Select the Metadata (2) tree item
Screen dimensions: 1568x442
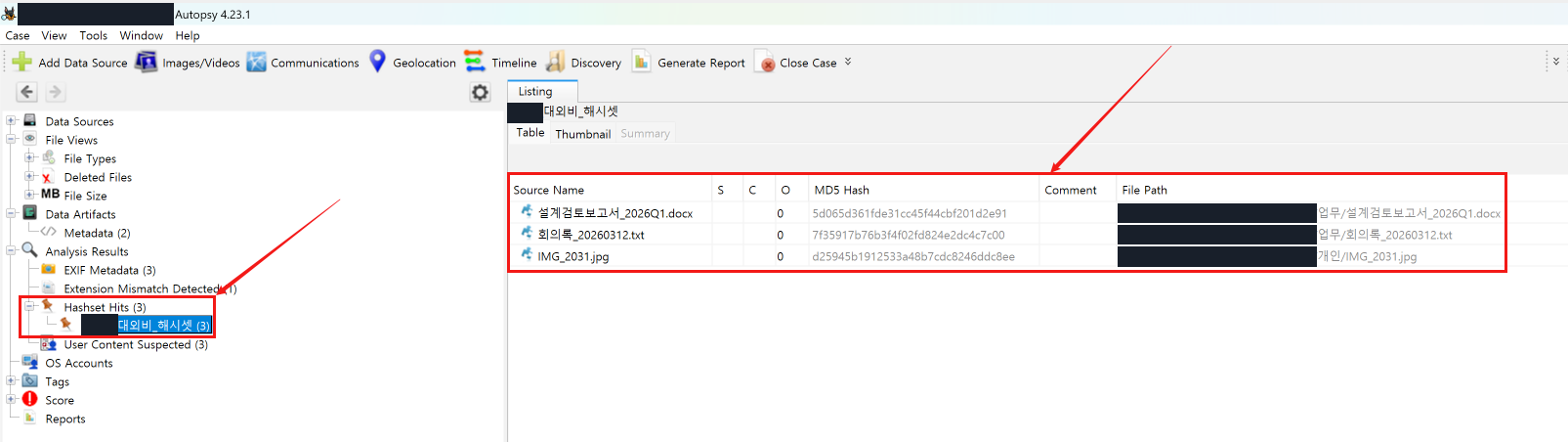click(97, 233)
